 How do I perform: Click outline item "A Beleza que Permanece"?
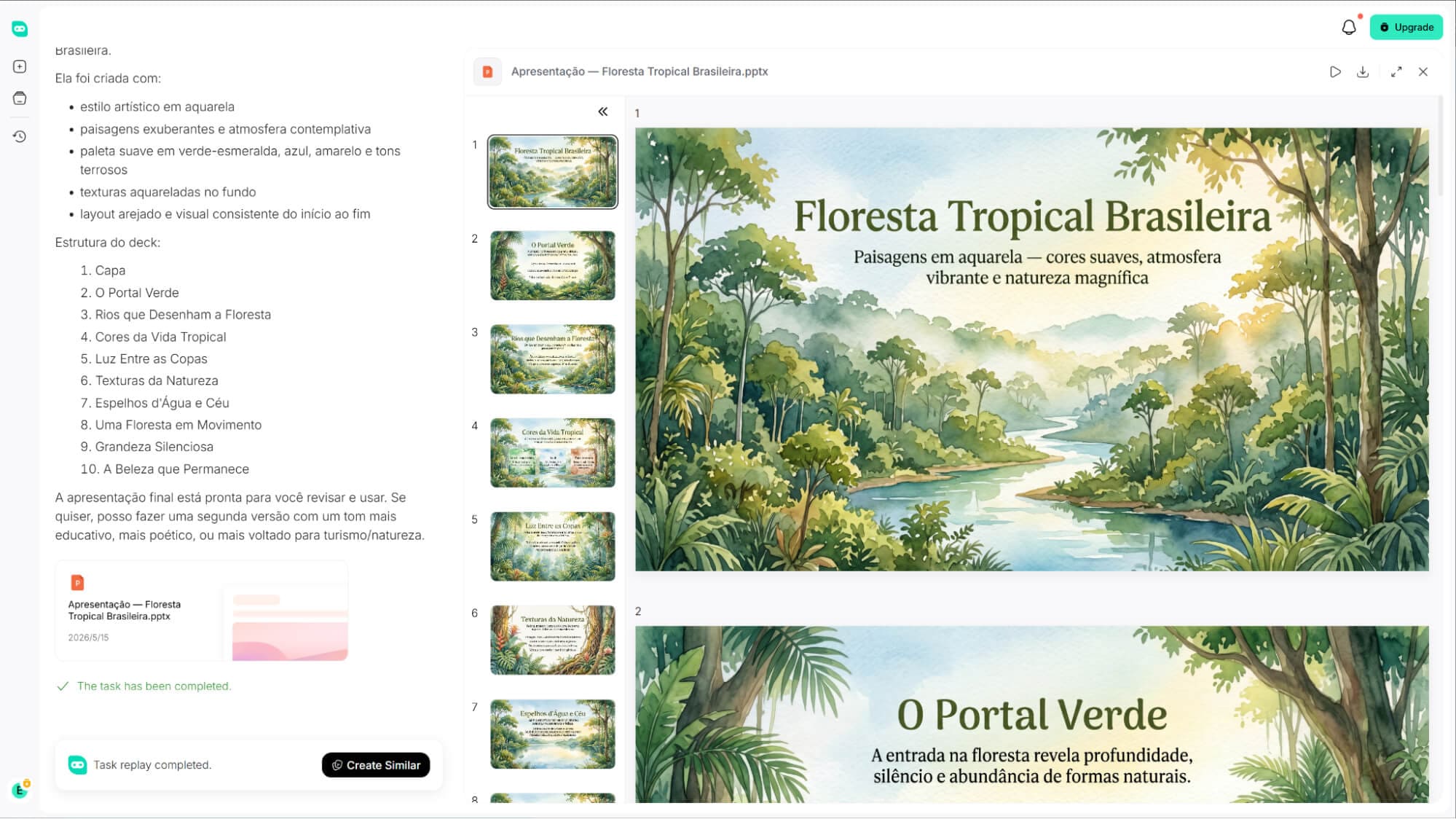176,469
